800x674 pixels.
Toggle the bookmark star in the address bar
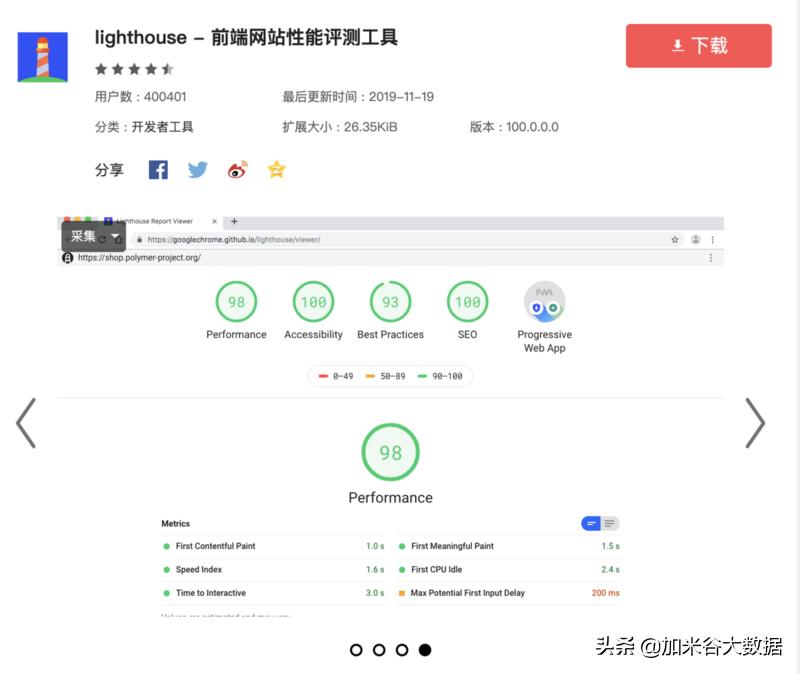pos(675,239)
